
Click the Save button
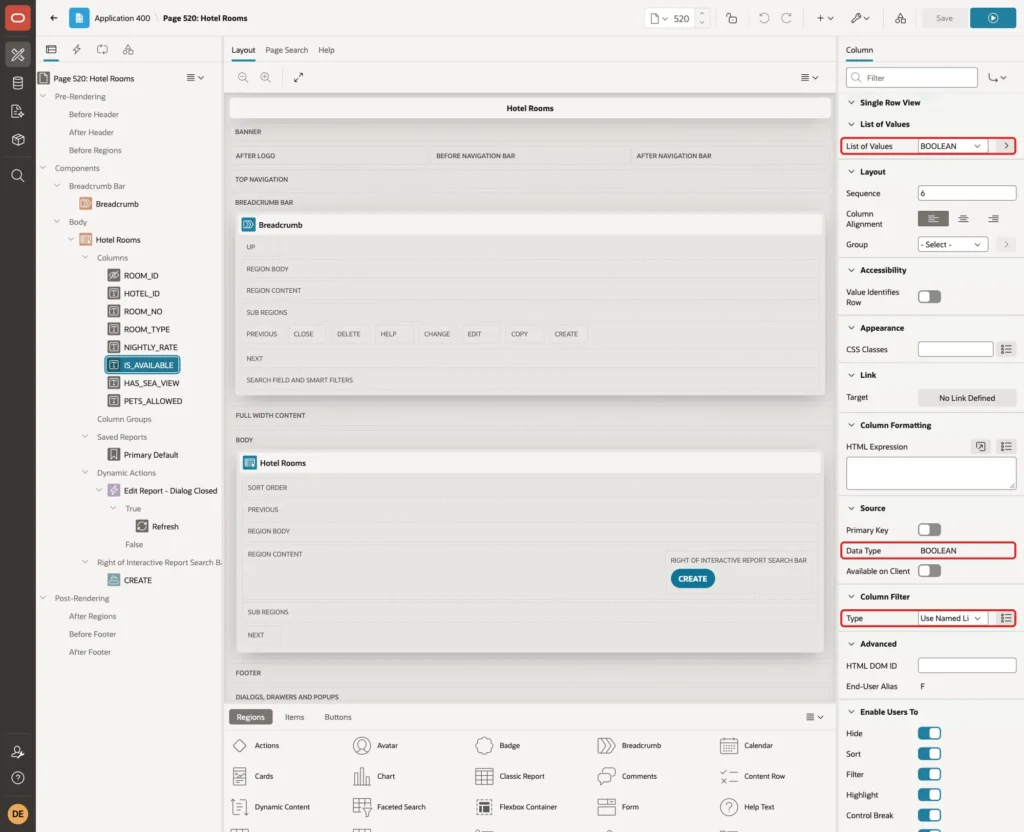click(x=944, y=18)
